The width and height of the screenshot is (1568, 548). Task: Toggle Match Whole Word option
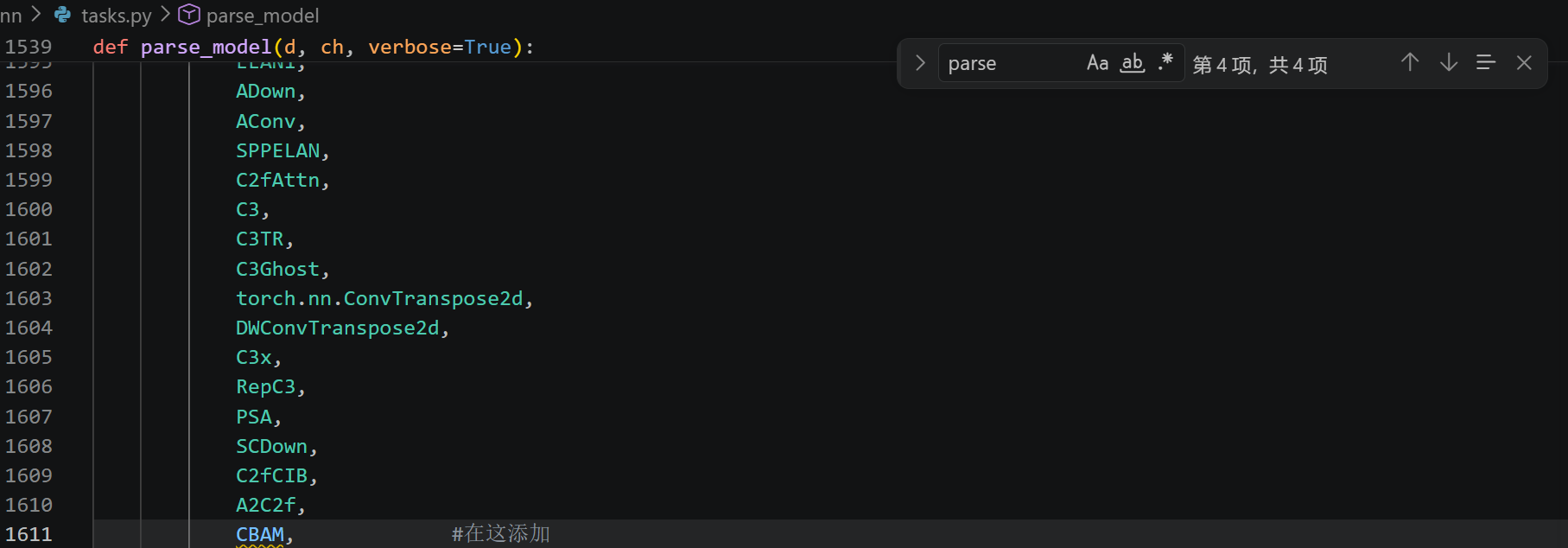(1133, 63)
